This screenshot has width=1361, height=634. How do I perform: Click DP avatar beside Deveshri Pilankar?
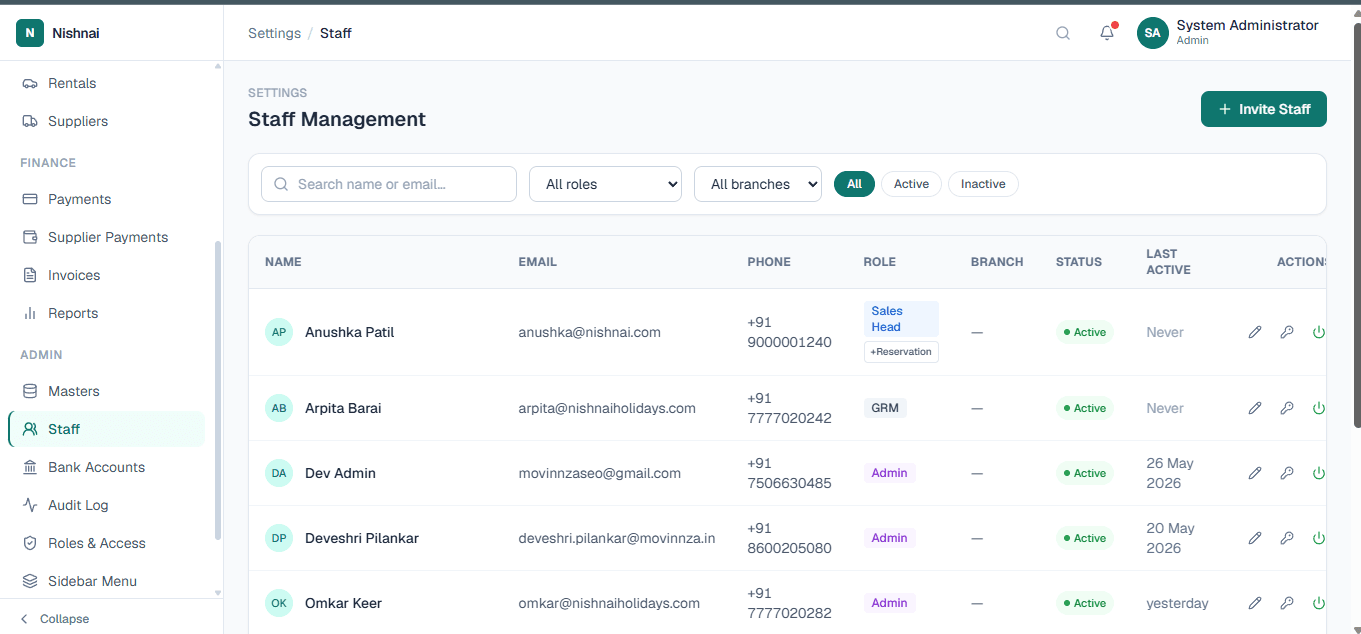[x=279, y=538]
